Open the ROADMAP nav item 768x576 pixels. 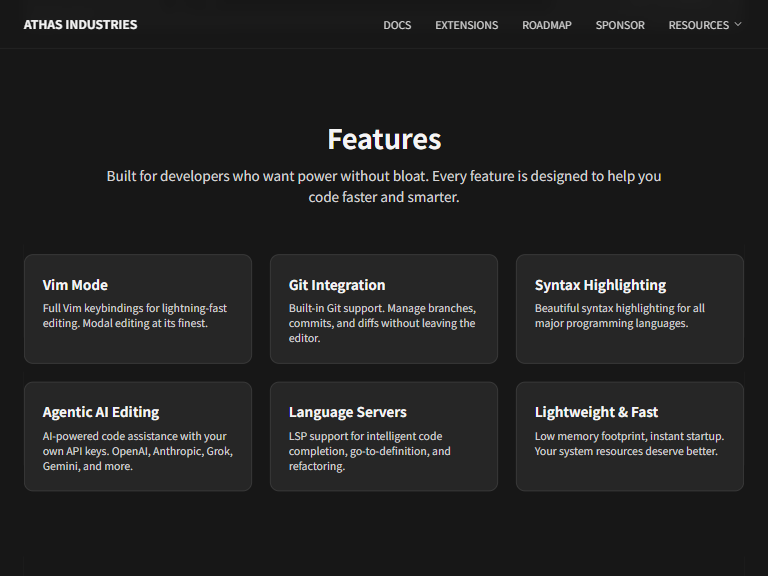[x=547, y=25]
